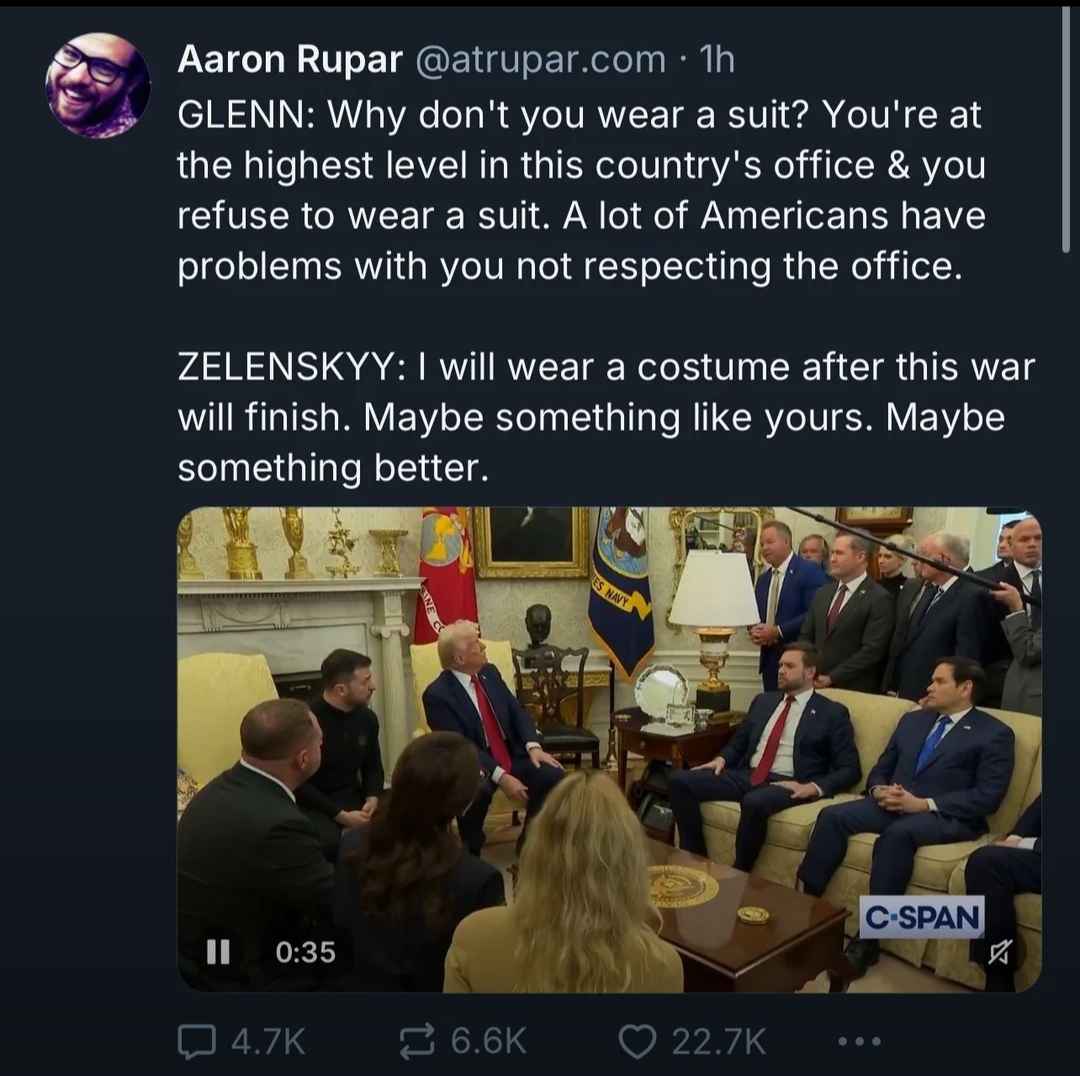
Task: Click the 22.7K like count
Action: pyautogui.click(x=718, y=1041)
